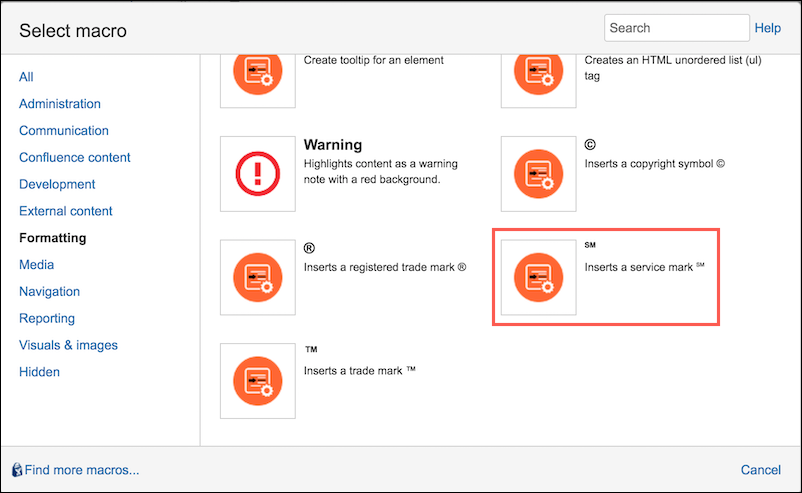Cancel the Select macro dialog
This screenshot has height=493, width=802.
(x=761, y=470)
